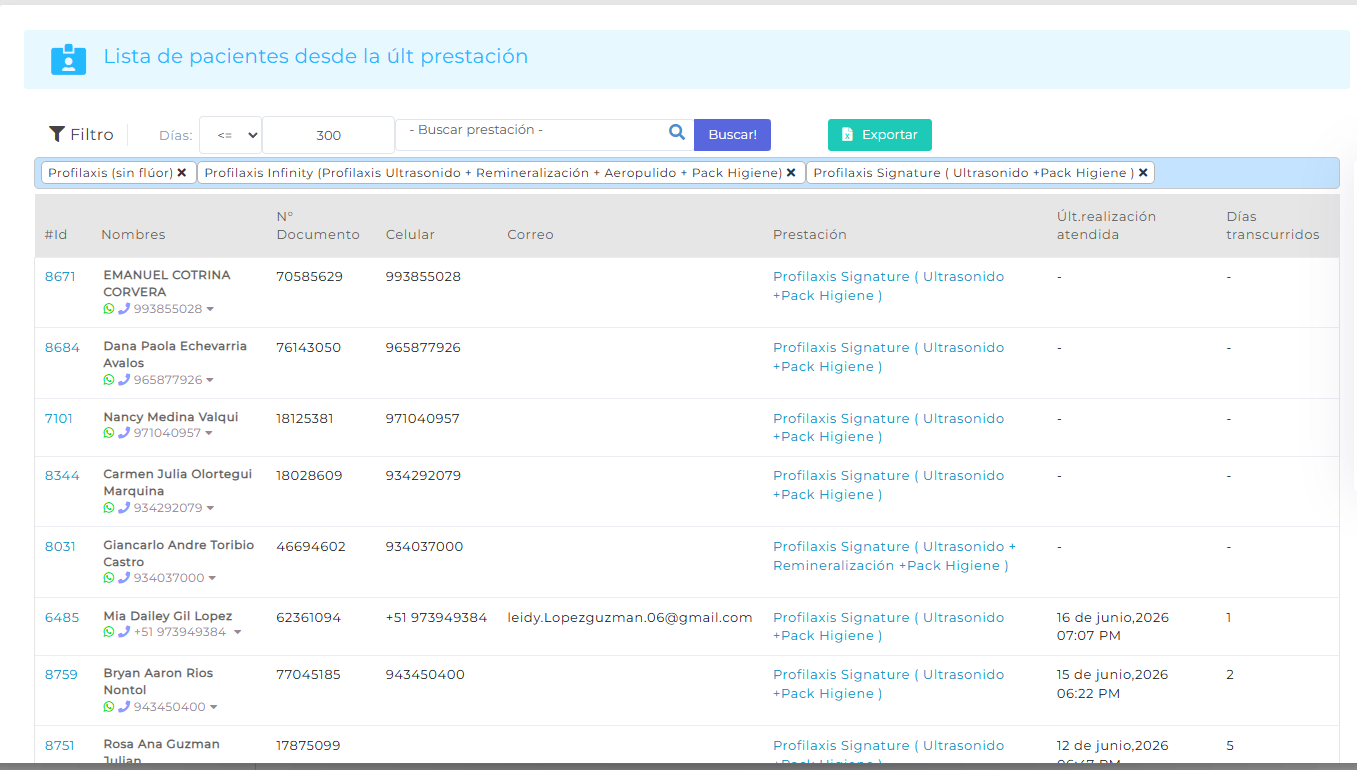Click the magnifier icon in Buscar prestación
This screenshot has height=770, width=1357.
(677, 132)
